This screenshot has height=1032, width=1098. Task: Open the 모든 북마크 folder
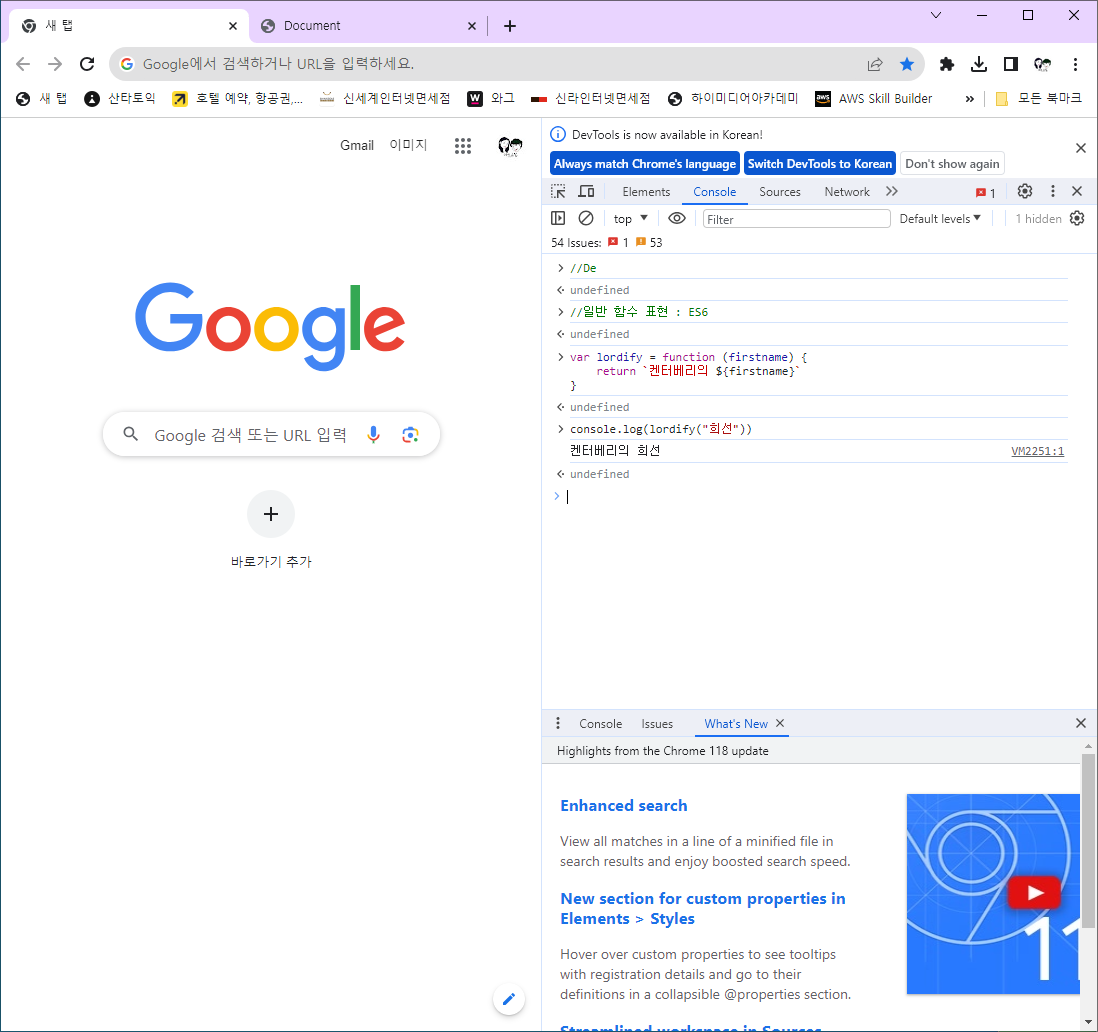click(x=1038, y=99)
